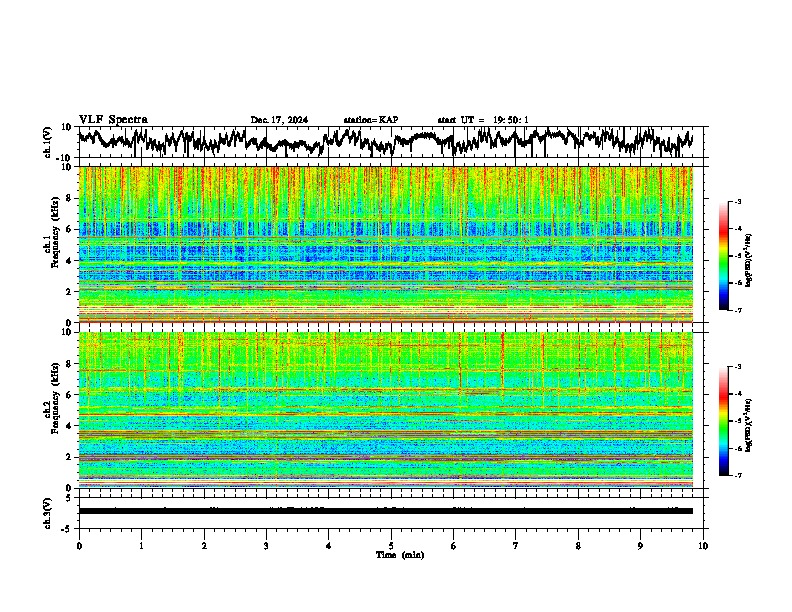This screenshot has height=612, width=792.
Task: Click the '-3' label on ch.1 colorbar
Action: 737,202
